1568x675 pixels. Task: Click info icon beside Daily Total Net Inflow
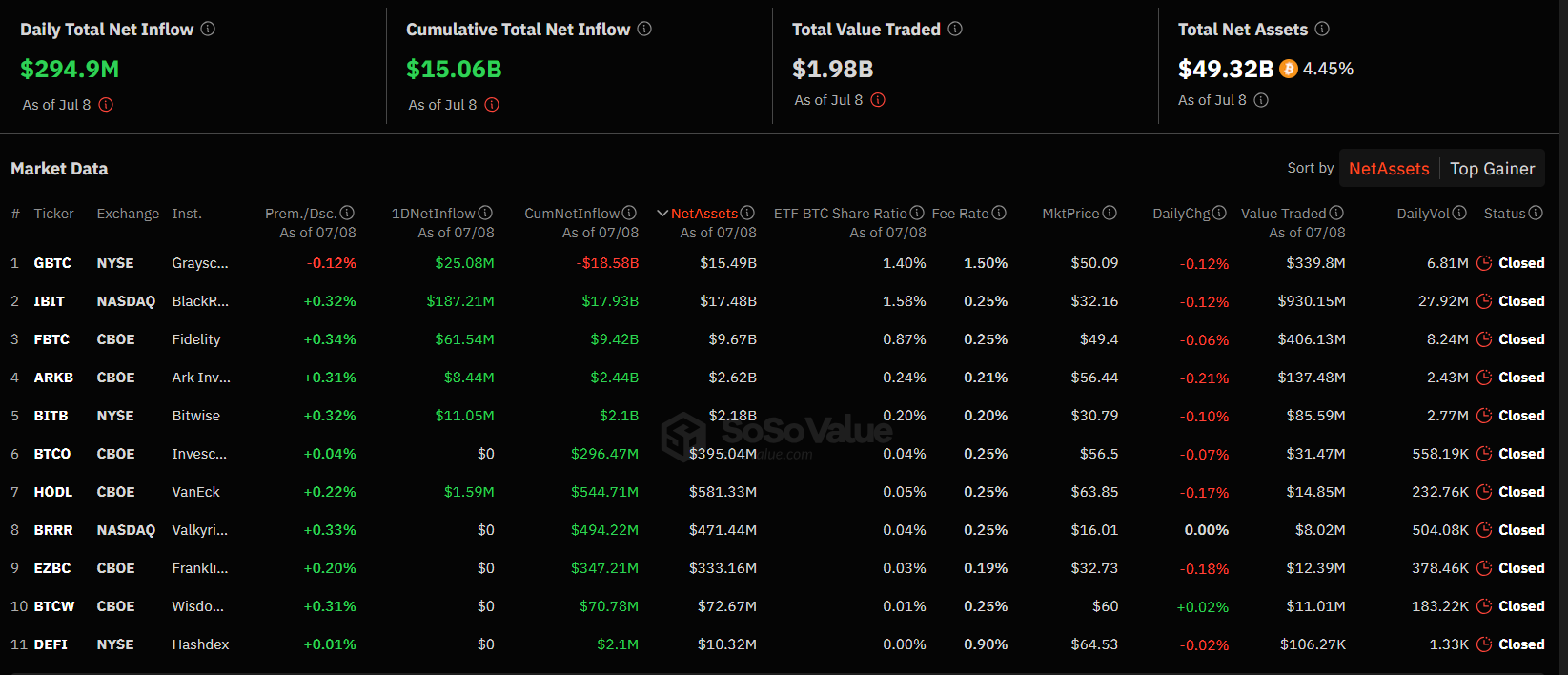point(208,29)
